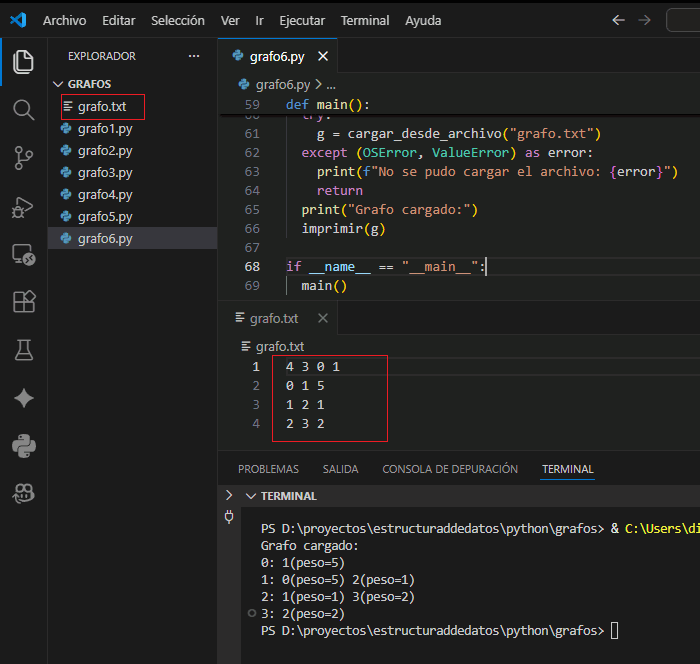Open the Testing flask icon

coord(23,349)
